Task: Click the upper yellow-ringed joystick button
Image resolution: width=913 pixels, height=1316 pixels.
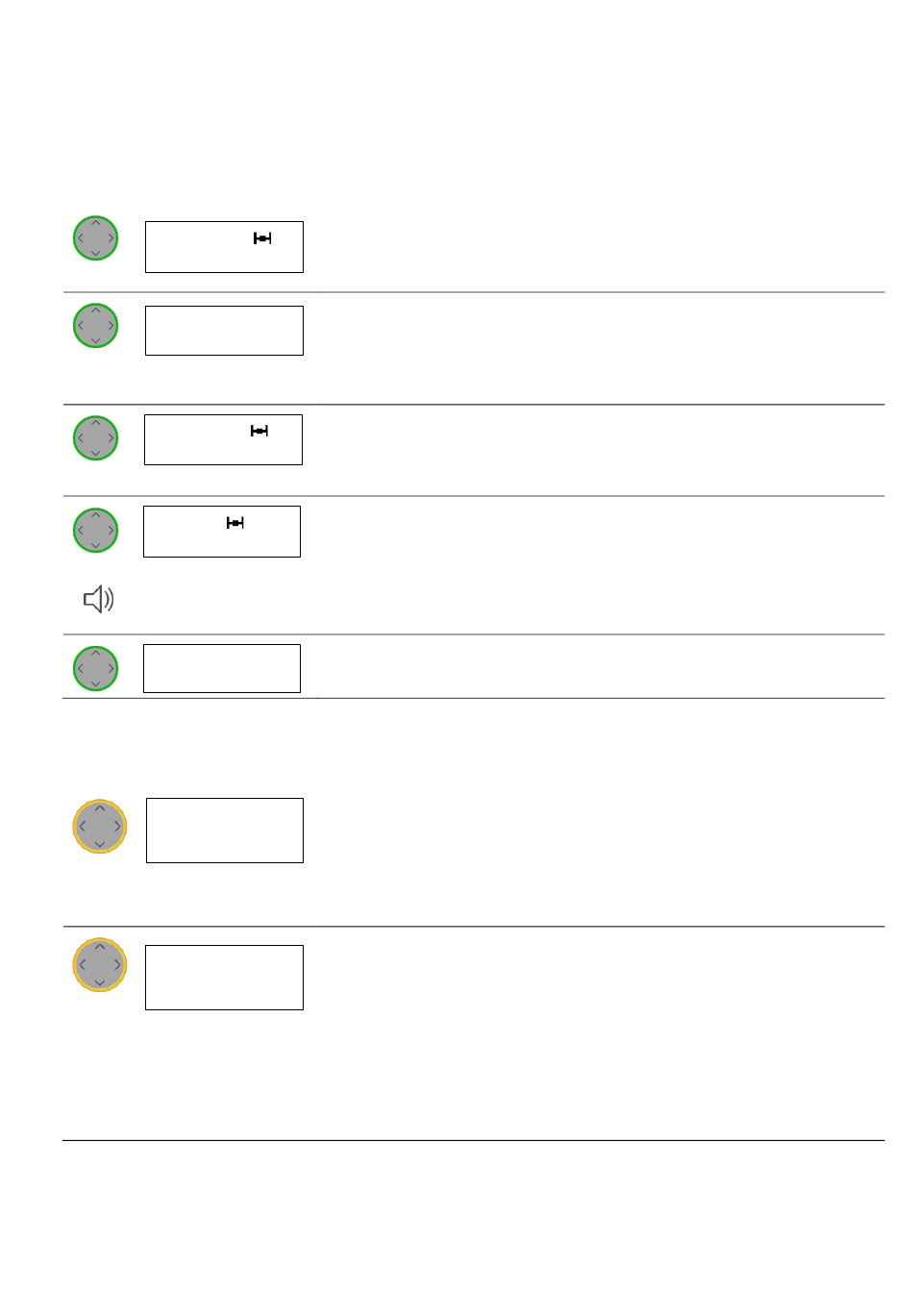Action: 100,827
